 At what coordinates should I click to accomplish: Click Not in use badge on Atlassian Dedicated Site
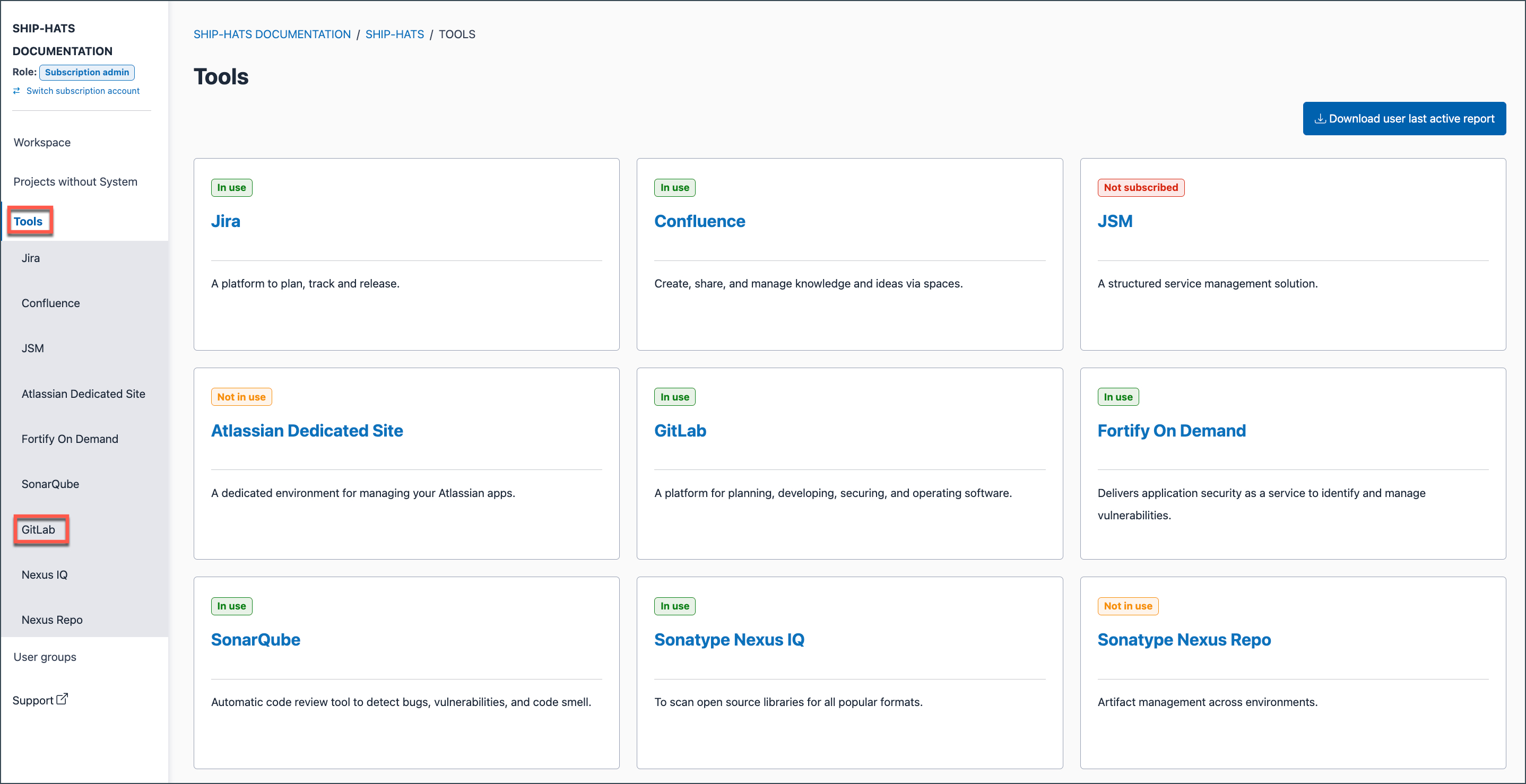click(241, 397)
